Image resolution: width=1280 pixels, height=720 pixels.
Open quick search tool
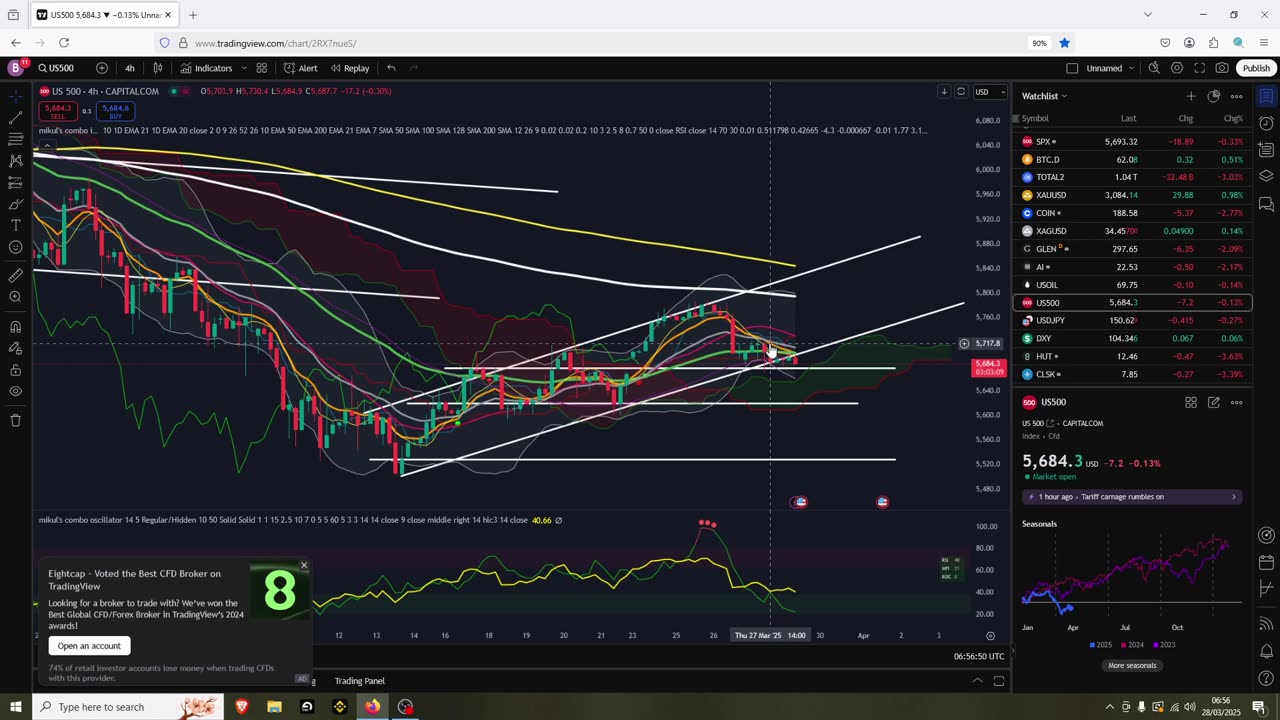point(1154,68)
